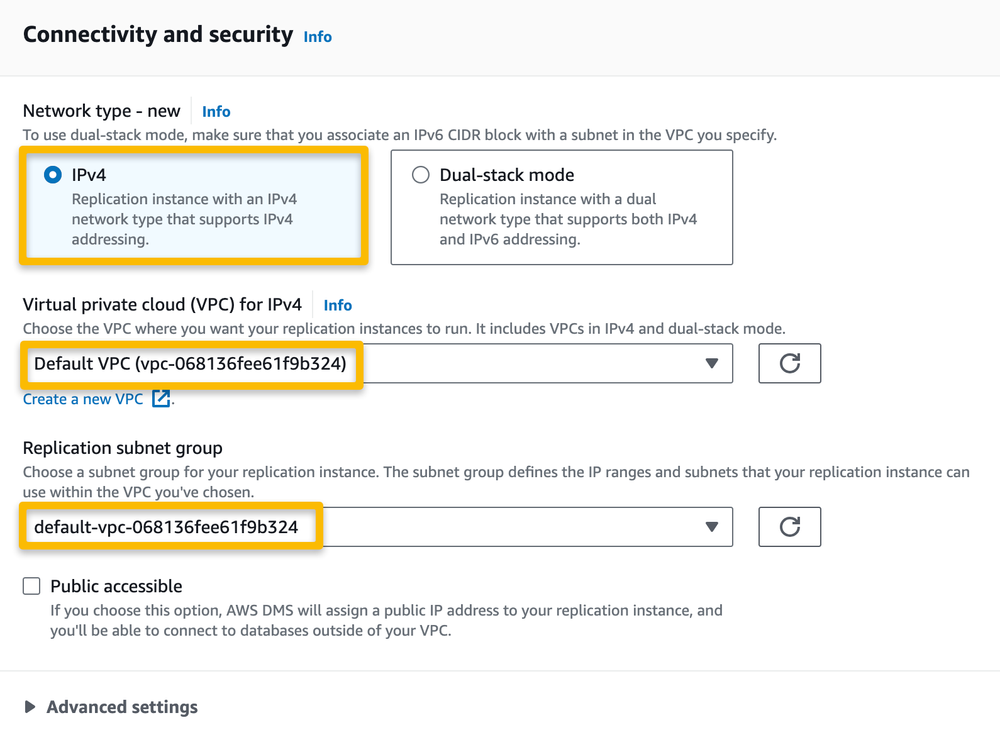This screenshot has height=738, width=1000.
Task: Click the external link icon beside Create a new VPC
Action: (160, 398)
